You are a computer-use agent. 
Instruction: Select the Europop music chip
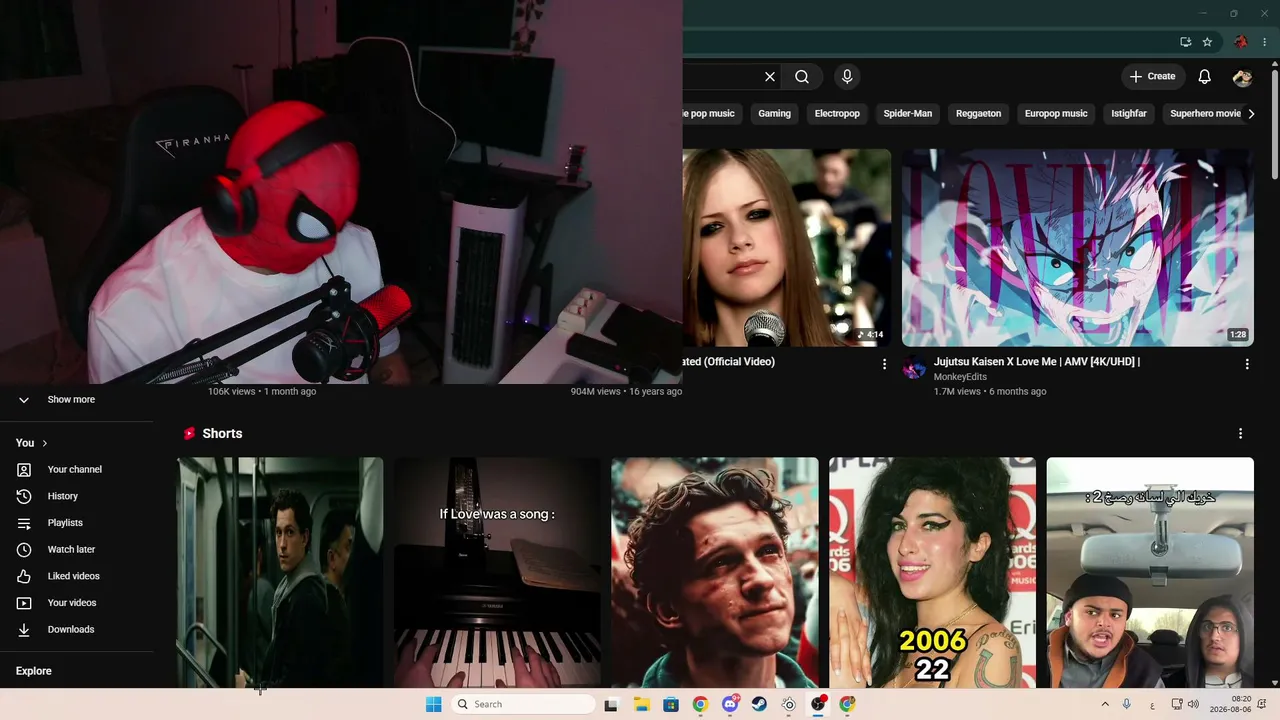point(1056,114)
